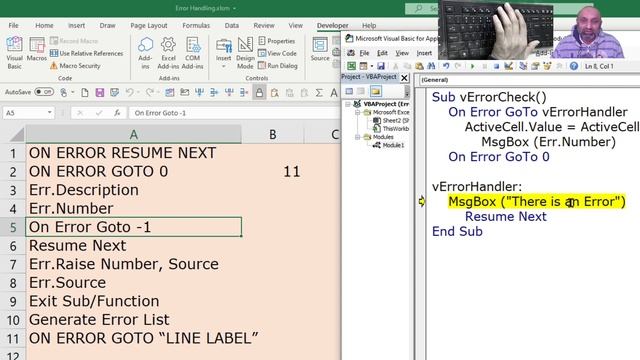640x360 pixels.
Task: Undo in VBA editor toolbar
Action: [446, 66]
